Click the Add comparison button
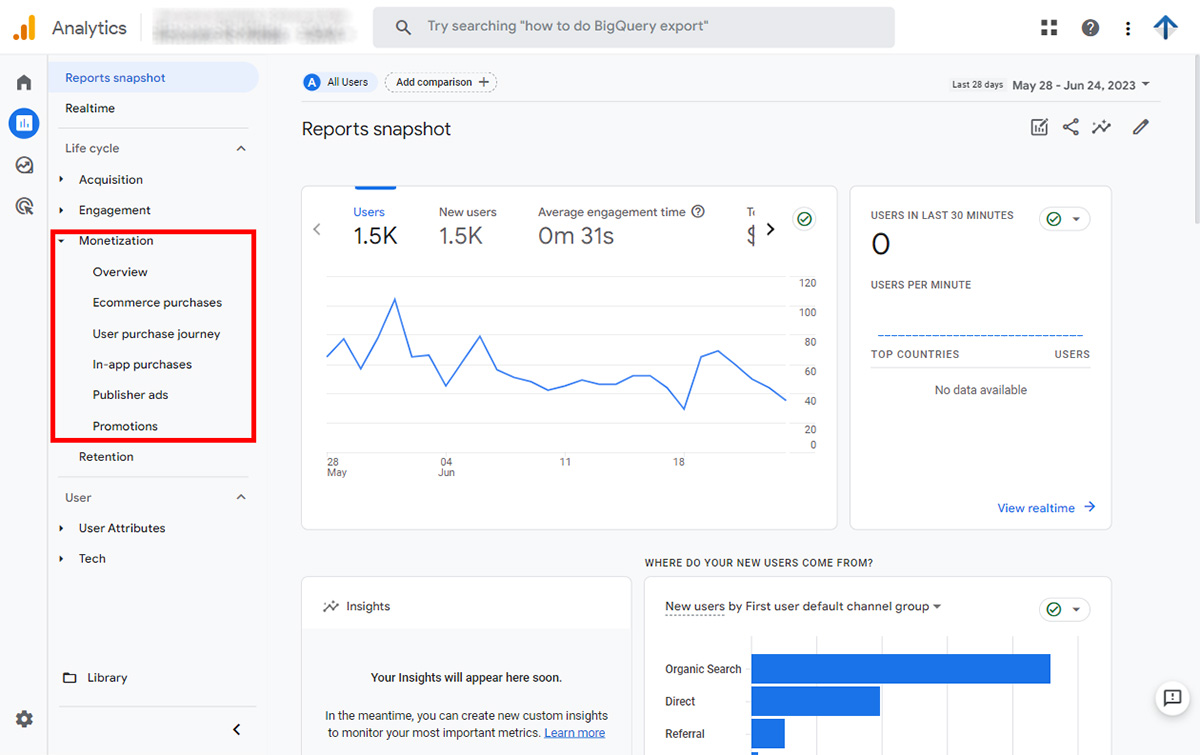The width and height of the screenshot is (1200, 755). (x=441, y=82)
